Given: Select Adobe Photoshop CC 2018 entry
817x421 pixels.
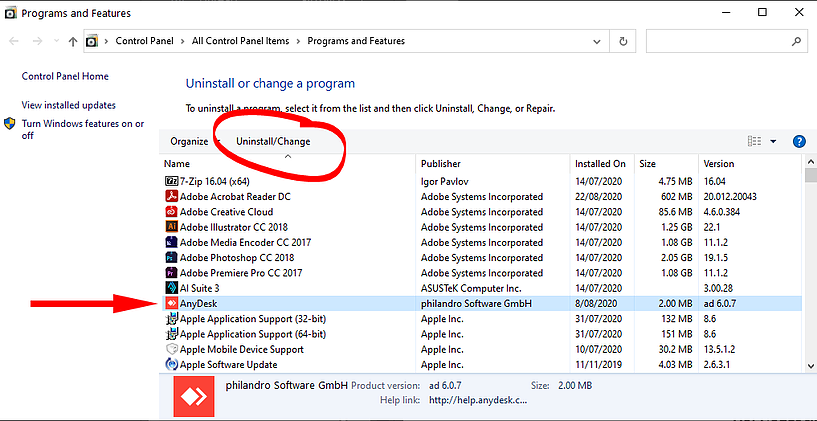Looking at the screenshot, I should 237,257.
